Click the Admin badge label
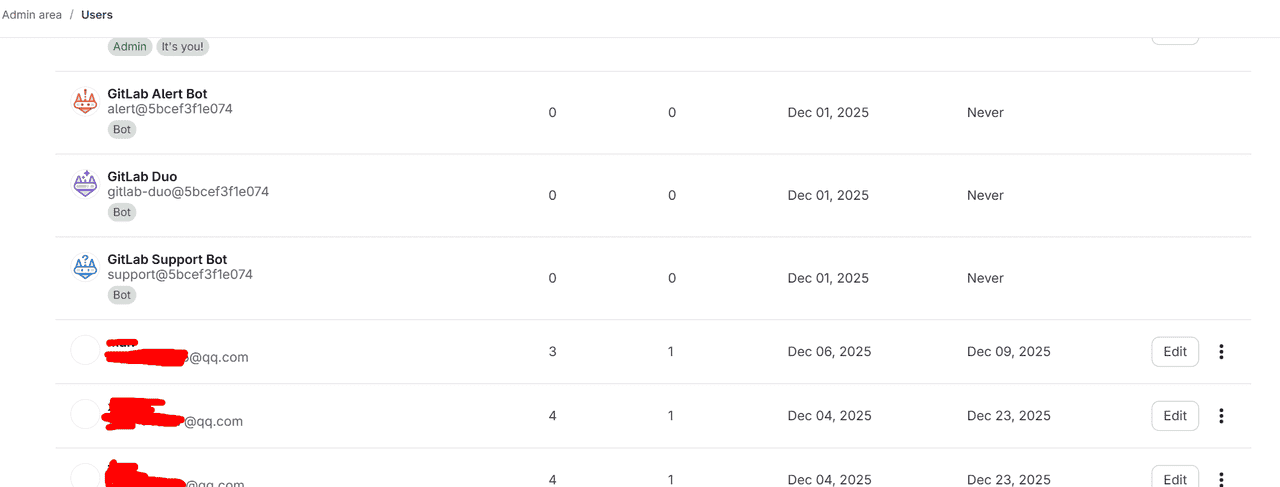Image resolution: width=1280 pixels, height=487 pixels. pos(129,47)
